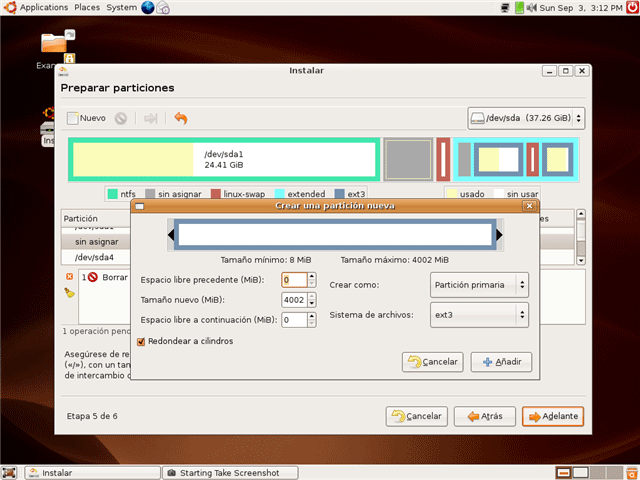The height and width of the screenshot is (480, 640).
Task: Click the right resize handle of partition bar
Action: [498, 235]
